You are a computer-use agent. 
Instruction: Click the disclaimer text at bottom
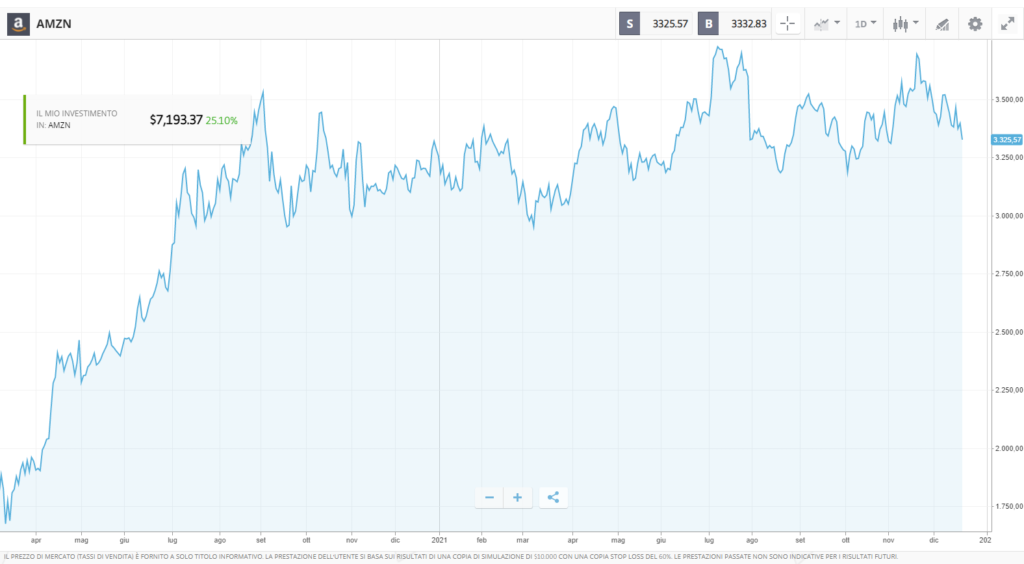coord(451,556)
